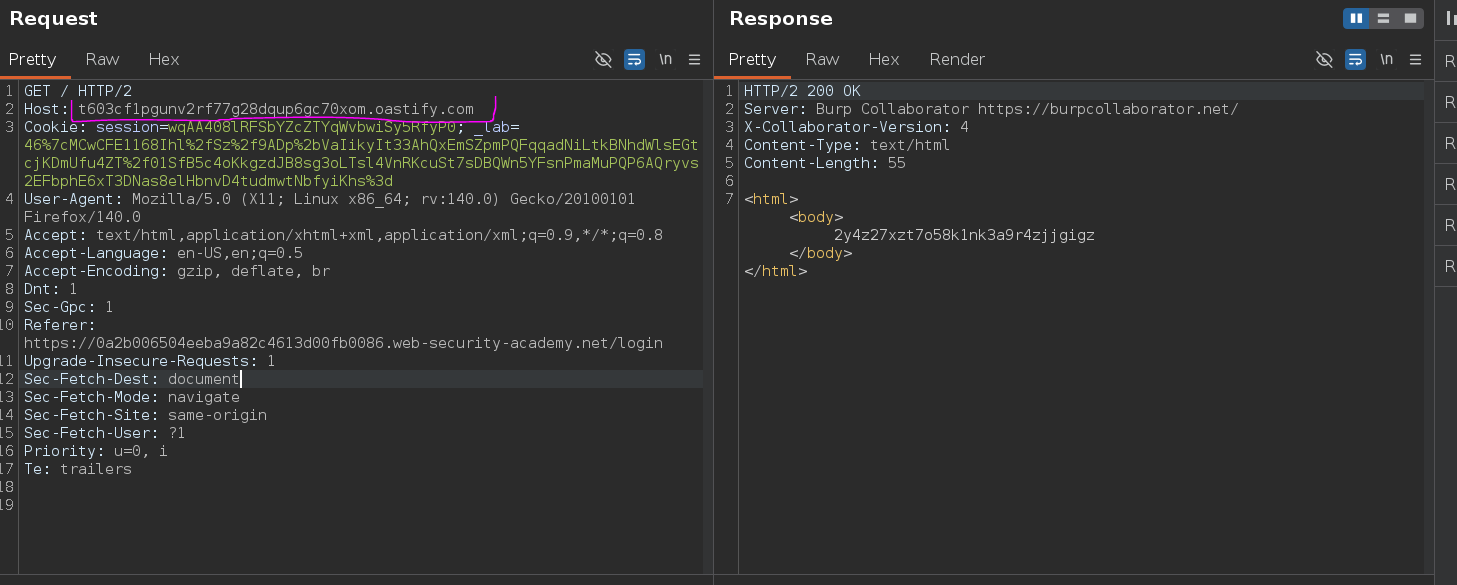Viewport: 1457px width, 585px height.
Task: Click the opening <body> tag in response
Action: pyautogui.click(x=816, y=217)
